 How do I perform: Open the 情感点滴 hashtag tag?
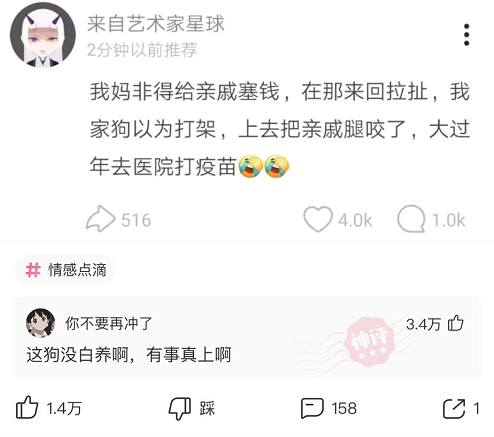coord(65,270)
